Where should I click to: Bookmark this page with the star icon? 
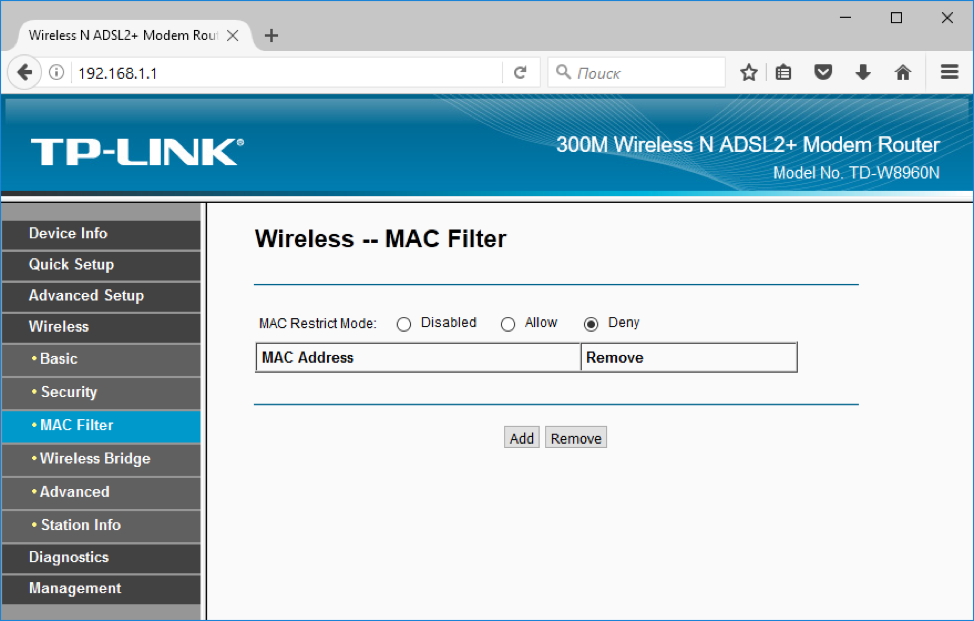point(748,72)
